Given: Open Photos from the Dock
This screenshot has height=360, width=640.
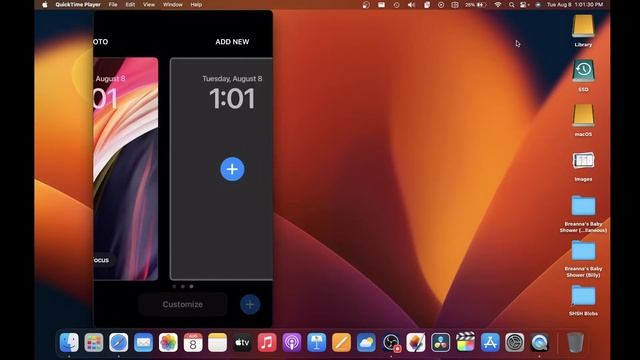Looking at the screenshot, I should pos(168,342).
